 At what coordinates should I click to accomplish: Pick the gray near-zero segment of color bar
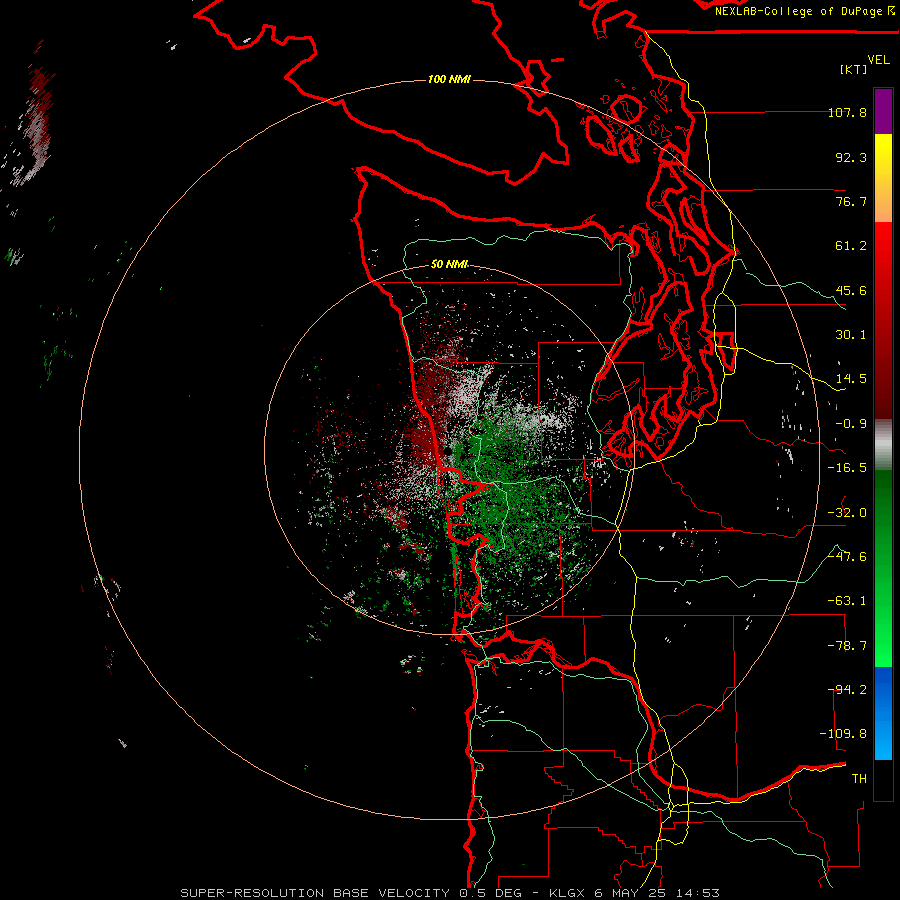(x=883, y=445)
